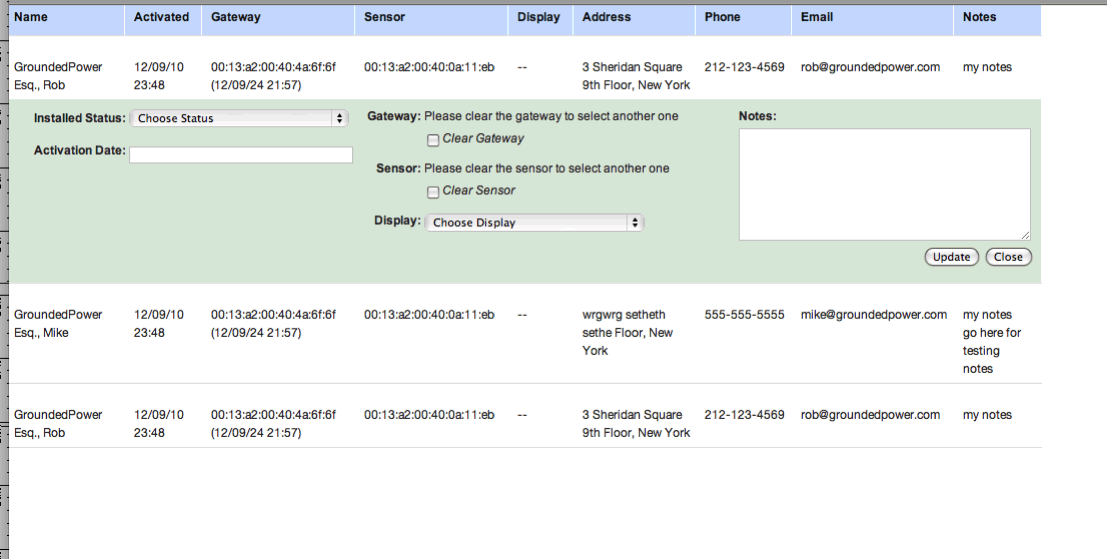Select the Phone column header

(722, 17)
